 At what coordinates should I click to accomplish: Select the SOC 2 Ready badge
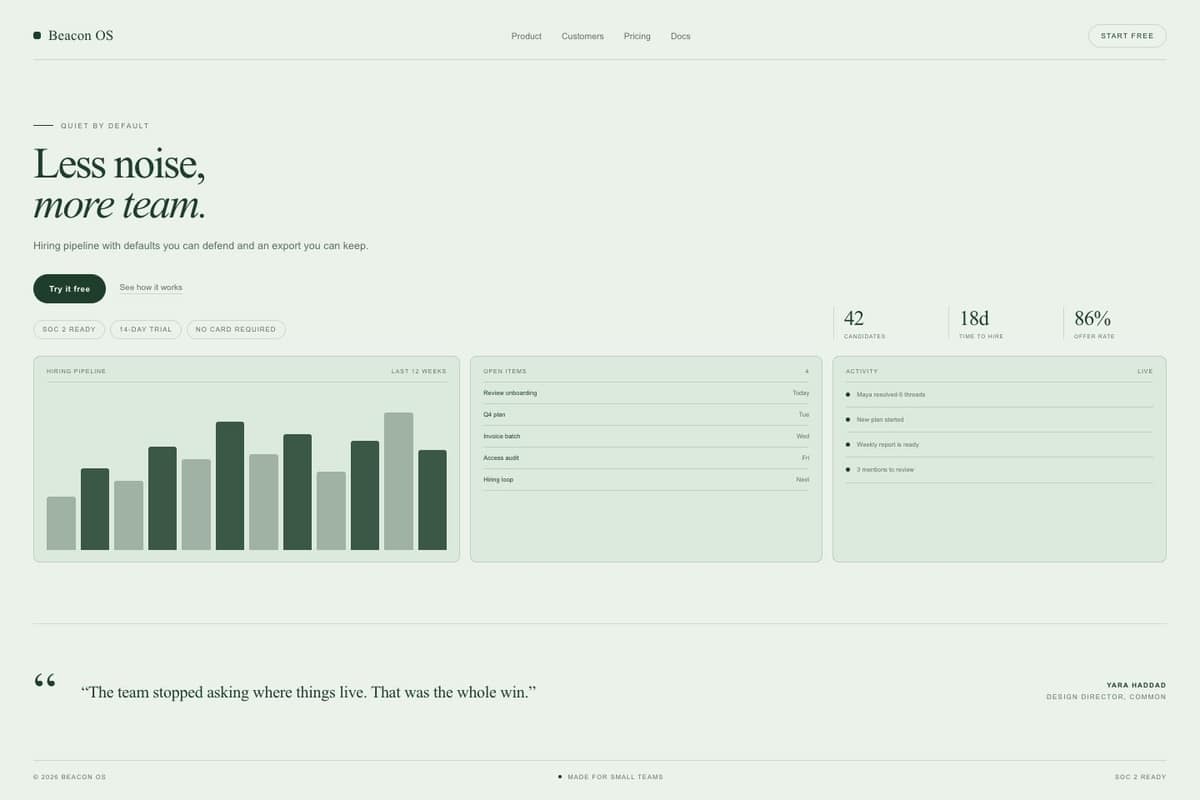[69, 329]
